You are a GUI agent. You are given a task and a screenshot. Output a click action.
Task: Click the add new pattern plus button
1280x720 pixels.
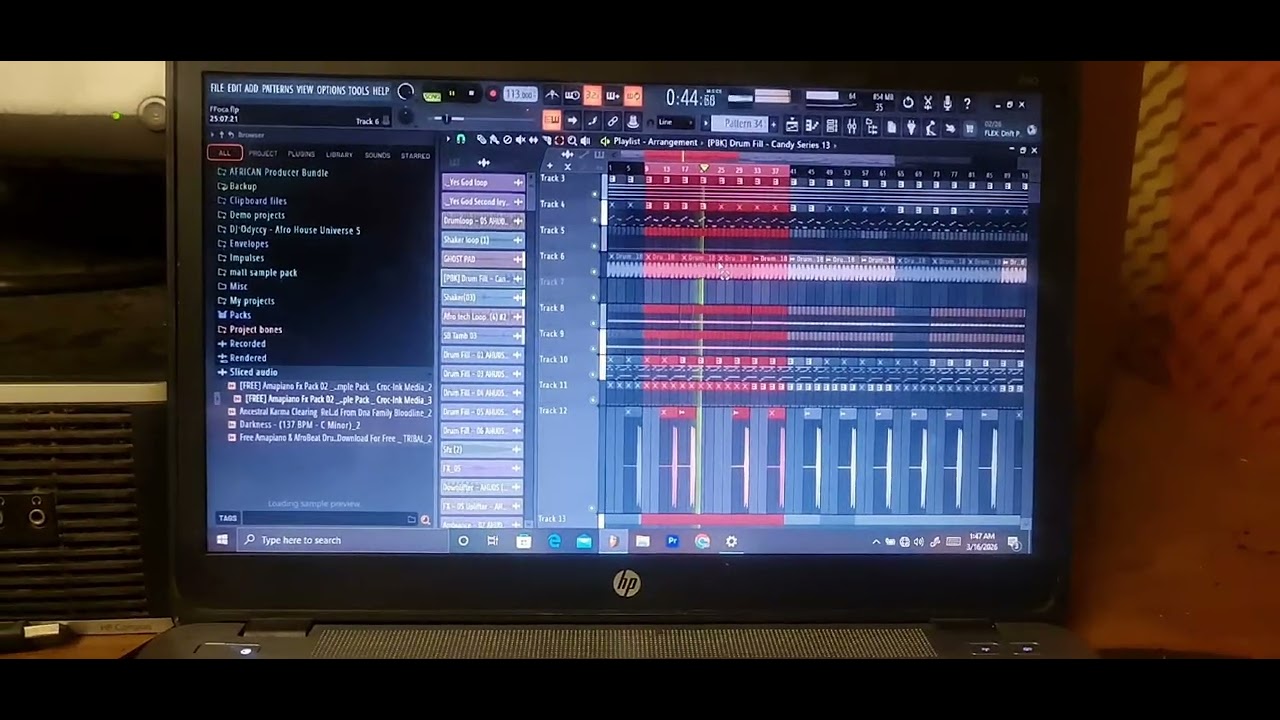pos(774,124)
